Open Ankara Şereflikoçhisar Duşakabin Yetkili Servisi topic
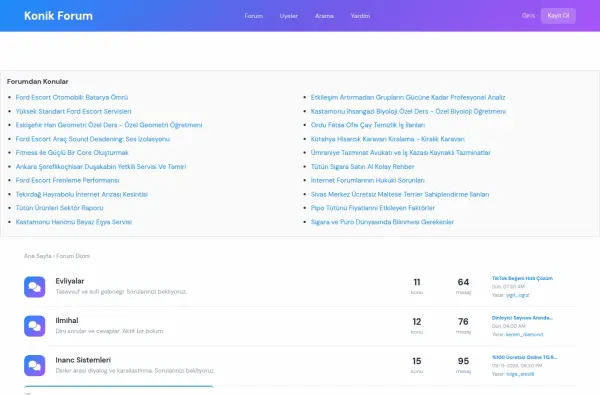600x395 pixels. click(x=101, y=166)
